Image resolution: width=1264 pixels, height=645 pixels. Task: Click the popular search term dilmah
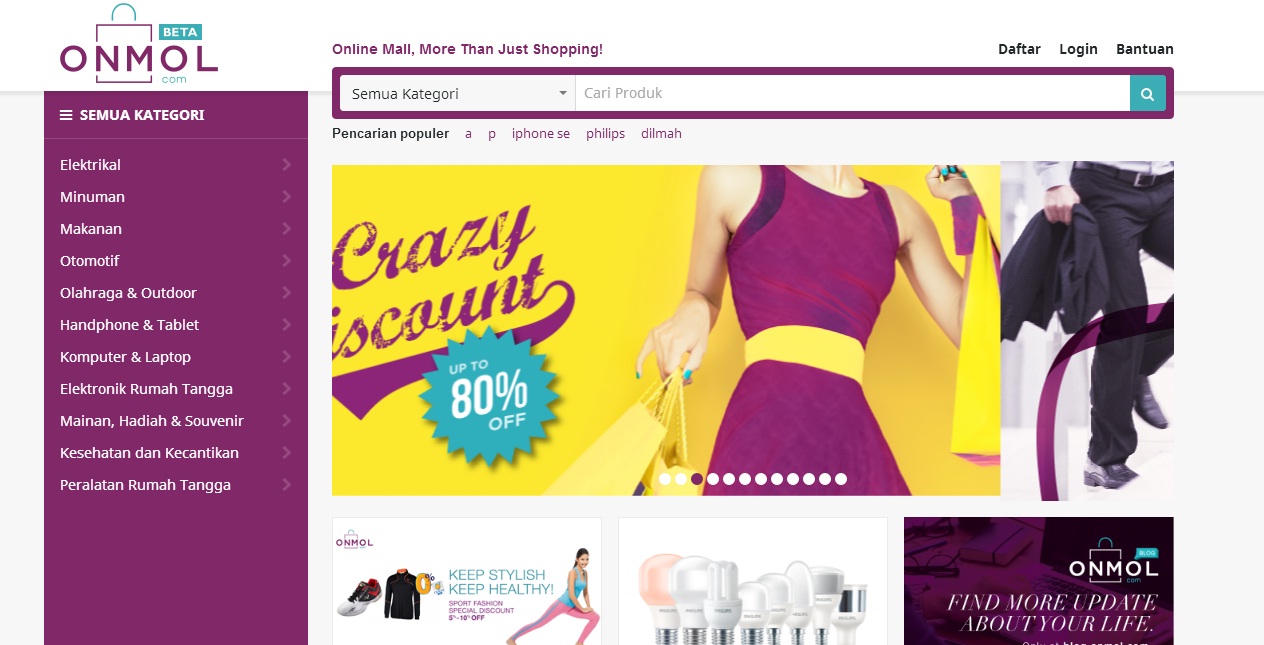(661, 133)
